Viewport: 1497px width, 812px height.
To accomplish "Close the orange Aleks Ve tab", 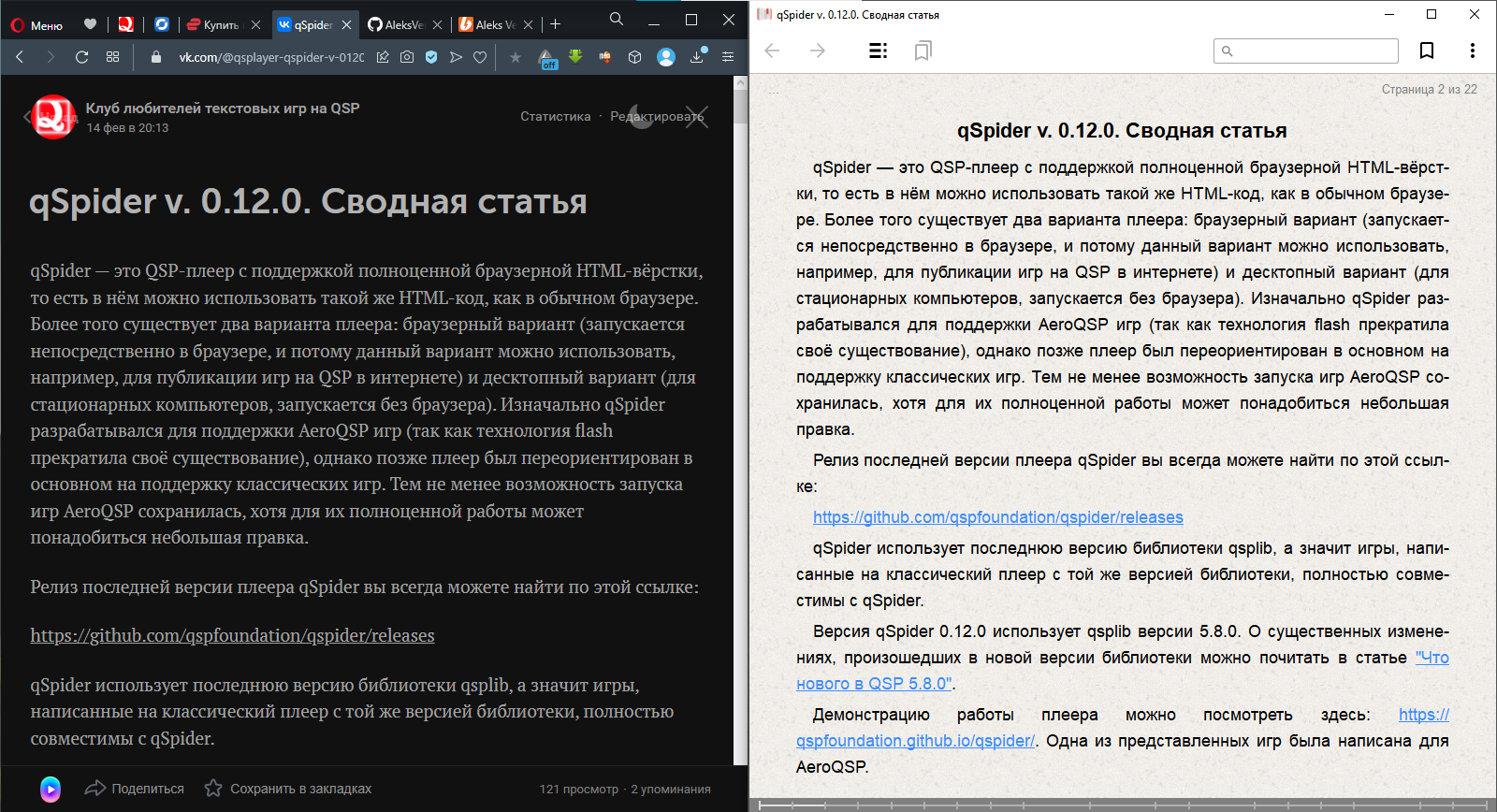I will [528, 25].
